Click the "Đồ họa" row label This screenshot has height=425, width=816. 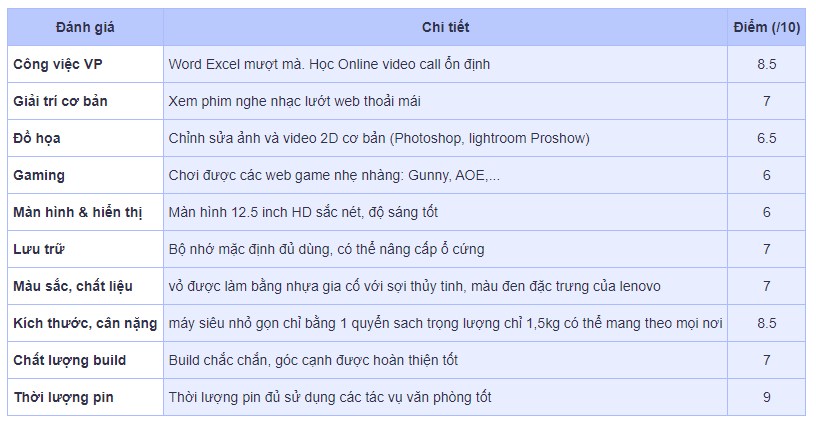(37, 138)
